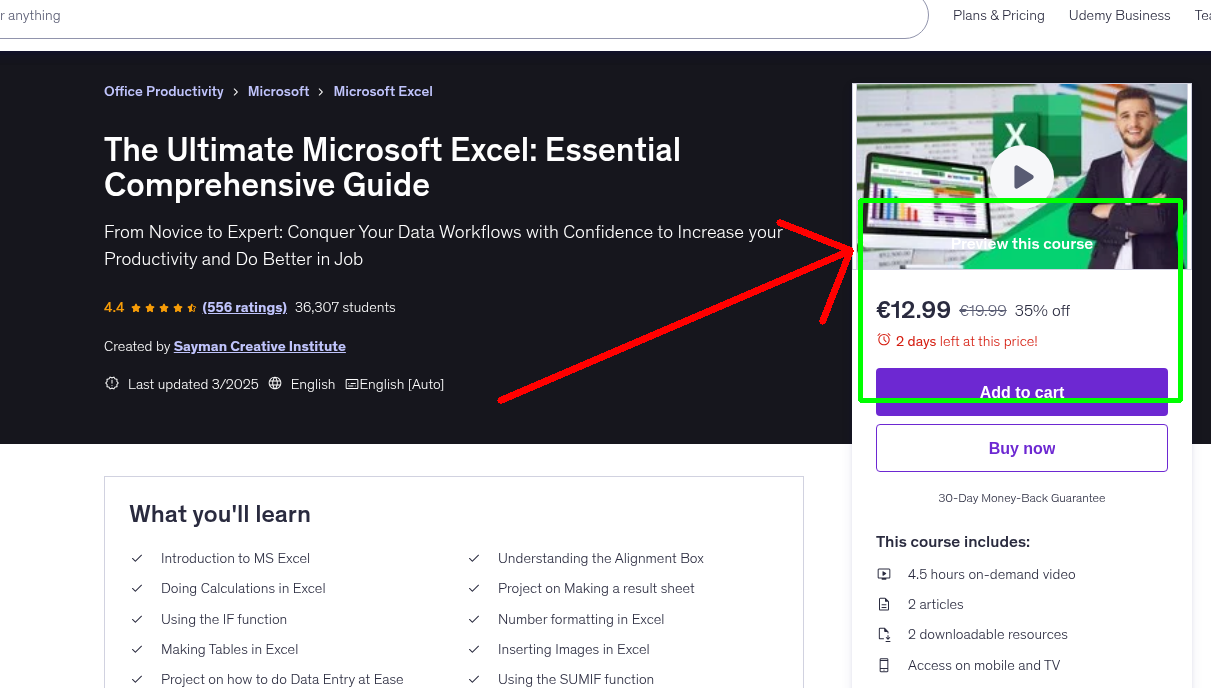Open Udemy Business menu item
Screen dimensions: 1211x688
(x=1119, y=15)
